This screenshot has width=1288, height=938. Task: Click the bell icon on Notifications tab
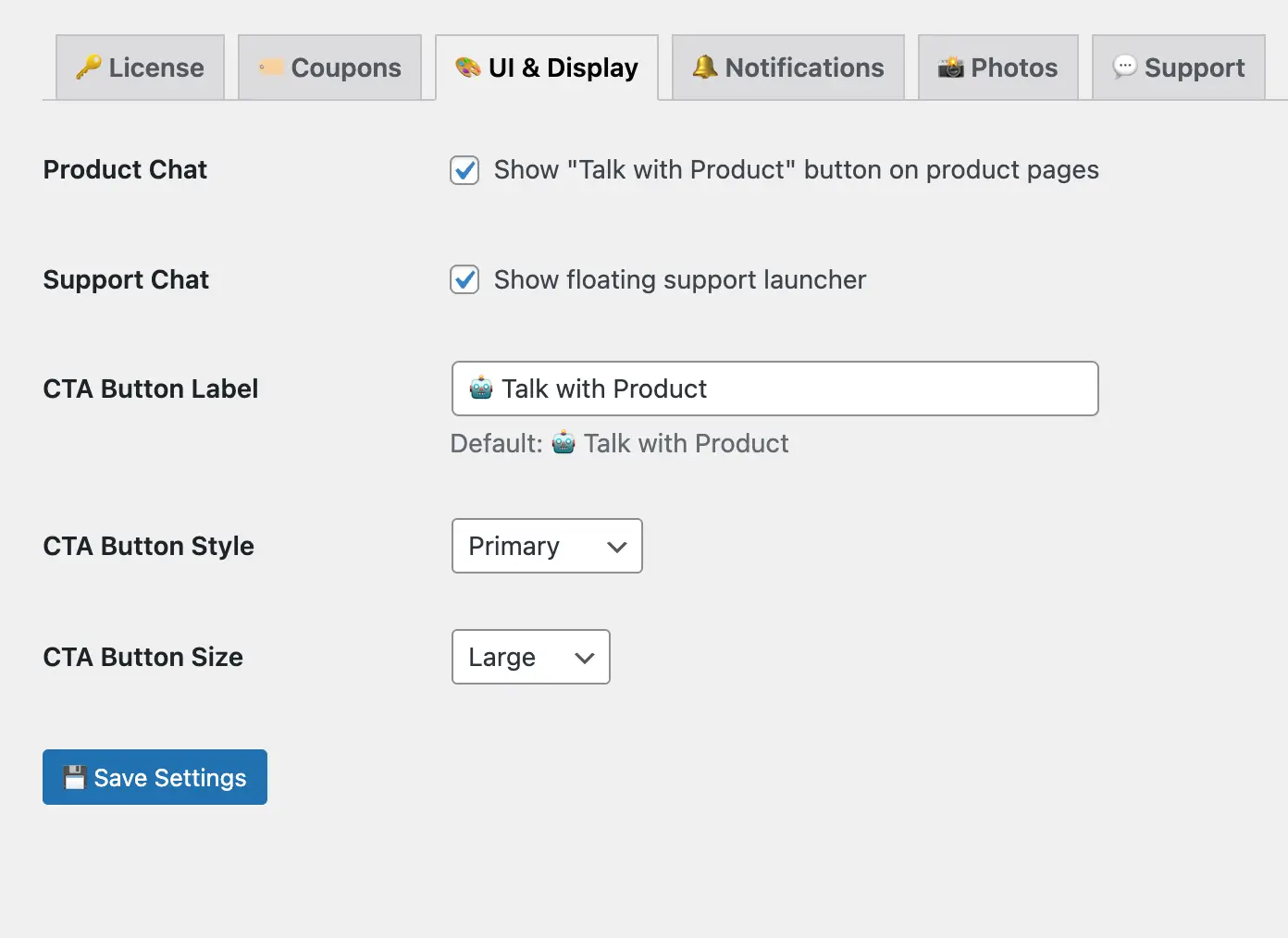pos(705,68)
